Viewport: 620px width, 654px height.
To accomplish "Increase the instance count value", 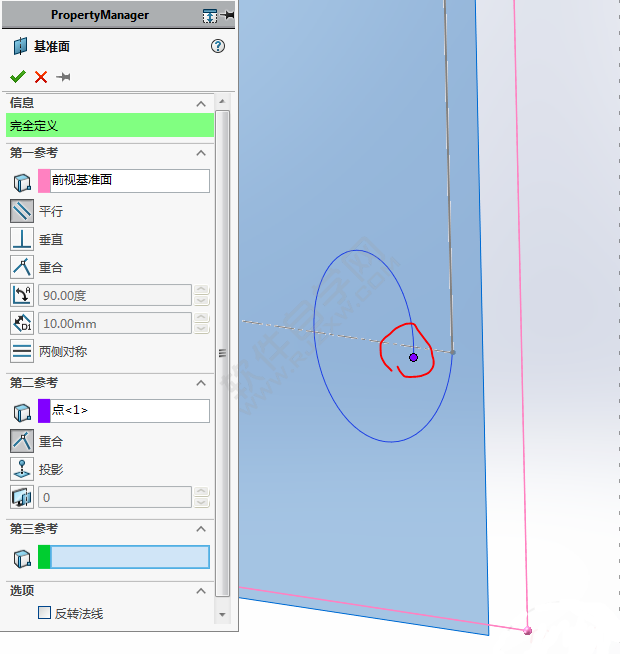I will click(202, 492).
